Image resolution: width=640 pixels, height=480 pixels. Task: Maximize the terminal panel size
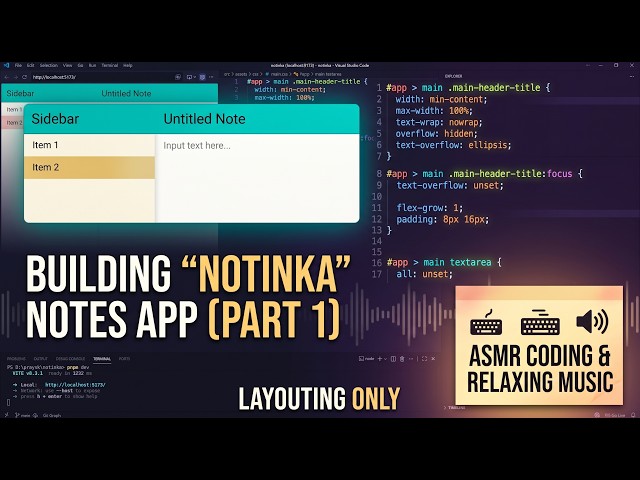424,359
